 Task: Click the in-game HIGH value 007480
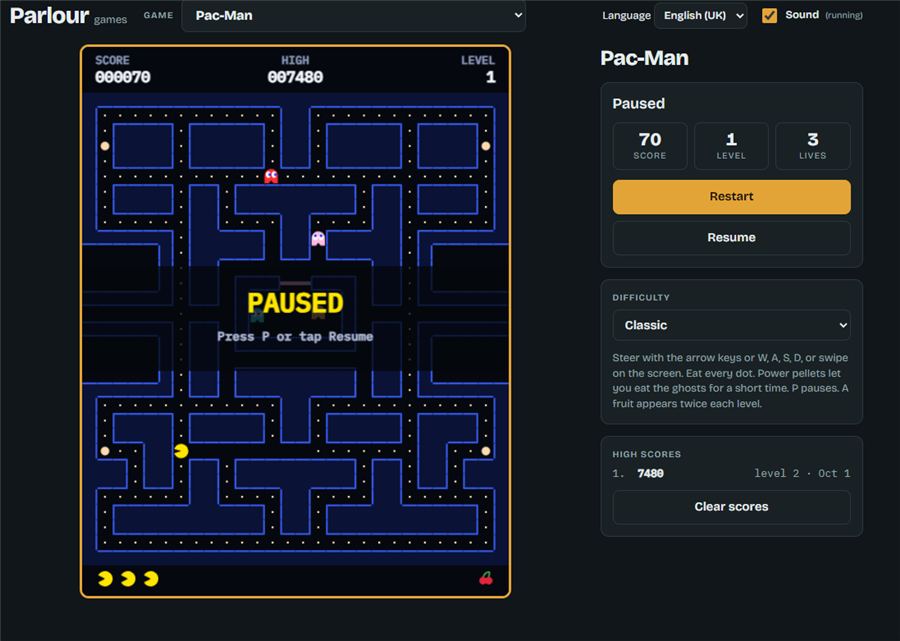pyautogui.click(x=295, y=77)
